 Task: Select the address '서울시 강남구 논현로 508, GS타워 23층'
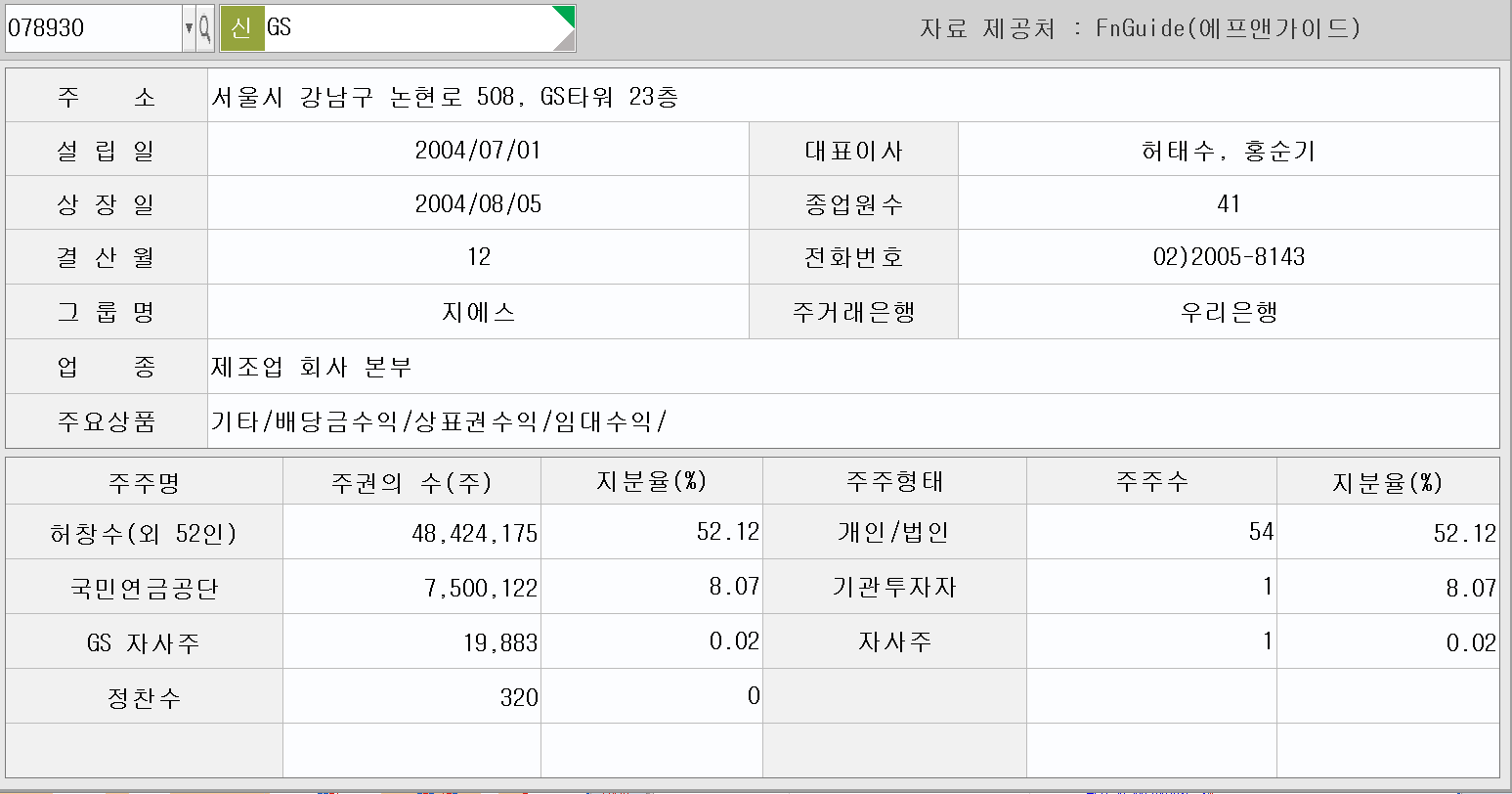point(445,96)
